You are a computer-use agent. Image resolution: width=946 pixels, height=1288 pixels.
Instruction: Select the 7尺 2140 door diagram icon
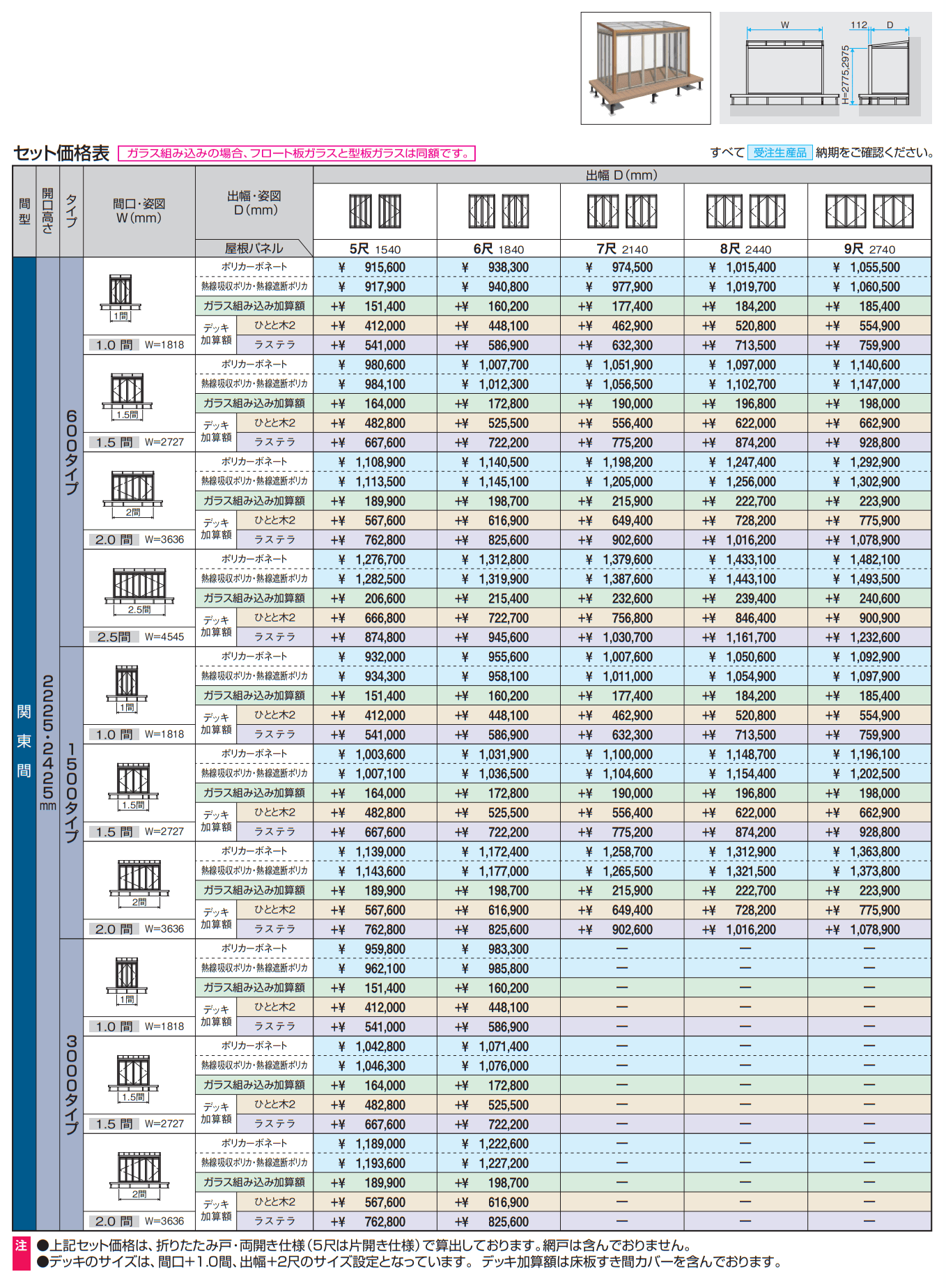[621, 211]
